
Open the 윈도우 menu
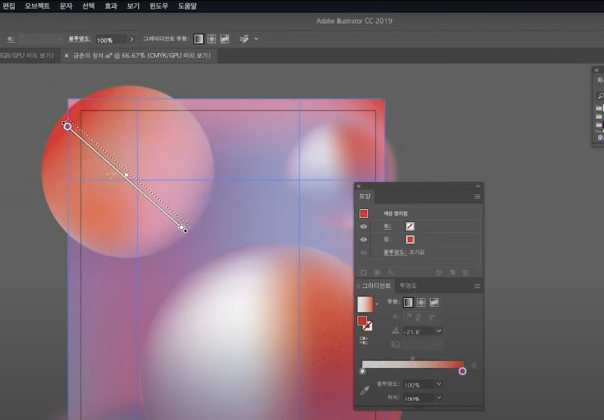[x=159, y=6]
